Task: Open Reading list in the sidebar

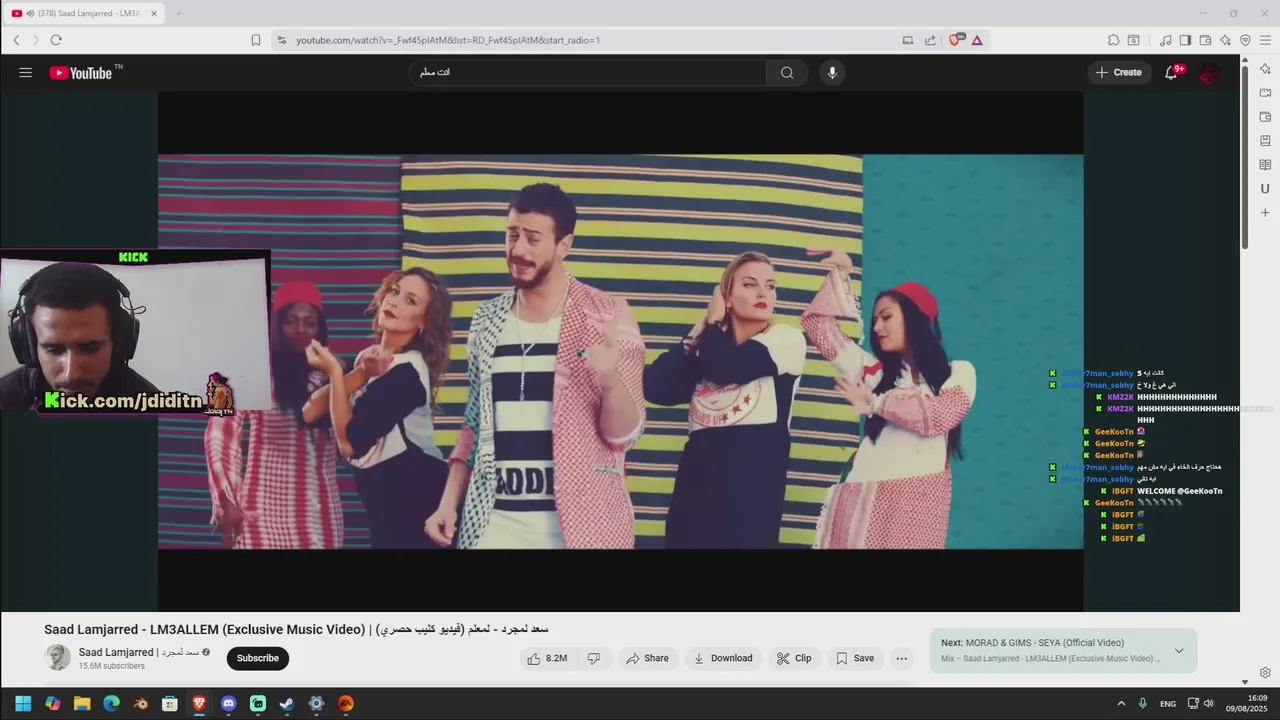Action: 1265,165
